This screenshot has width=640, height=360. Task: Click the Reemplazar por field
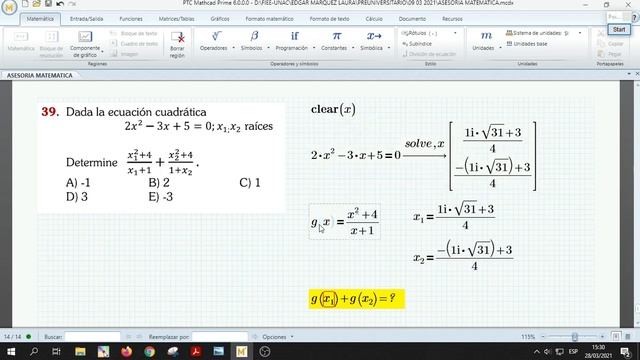click(x=220, y=337)
